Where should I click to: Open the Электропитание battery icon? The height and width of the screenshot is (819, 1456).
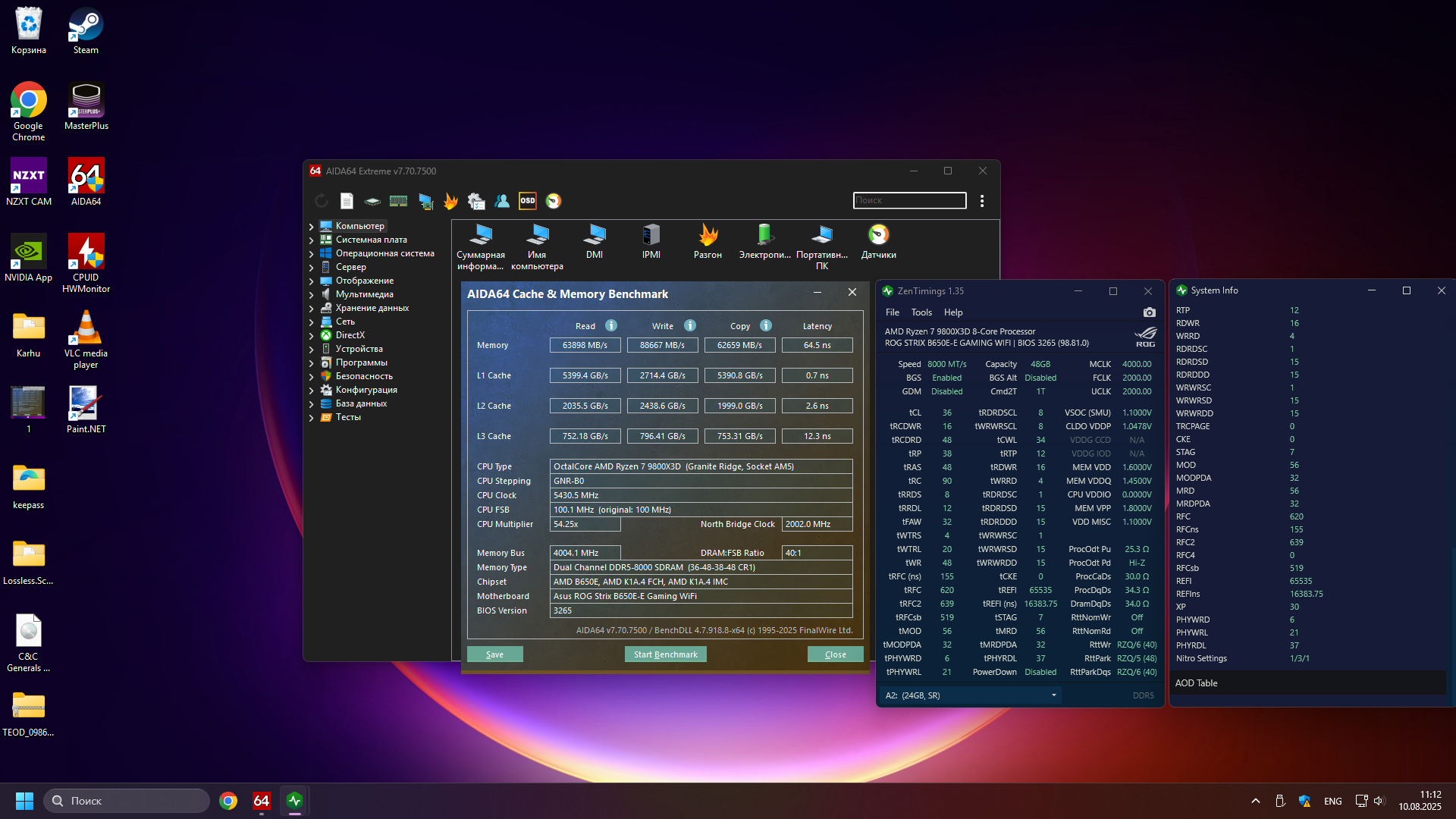(x=764, y=242)
